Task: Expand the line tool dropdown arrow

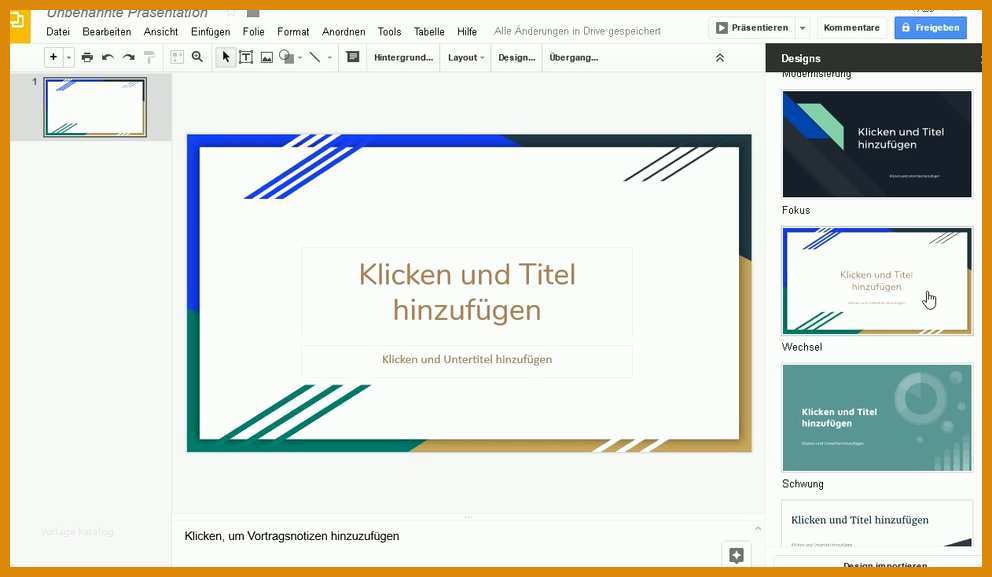Action: click(330, 58)
